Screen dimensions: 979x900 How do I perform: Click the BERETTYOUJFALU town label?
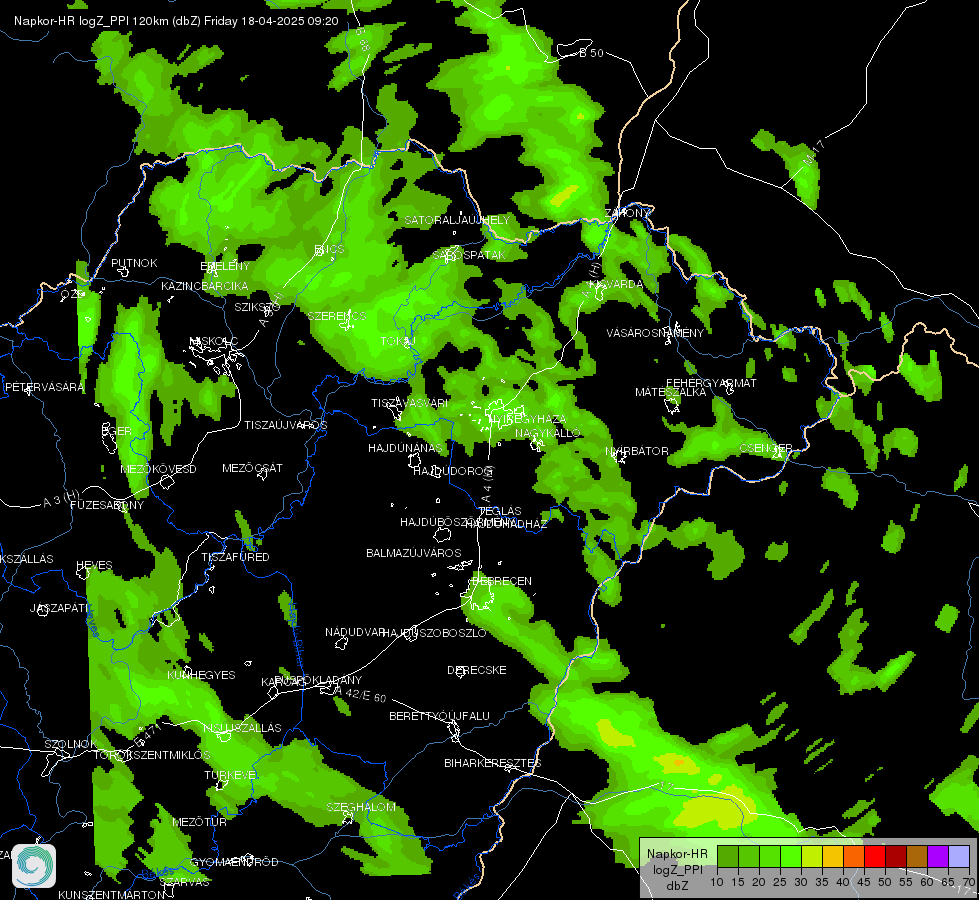tap(440, 716)
